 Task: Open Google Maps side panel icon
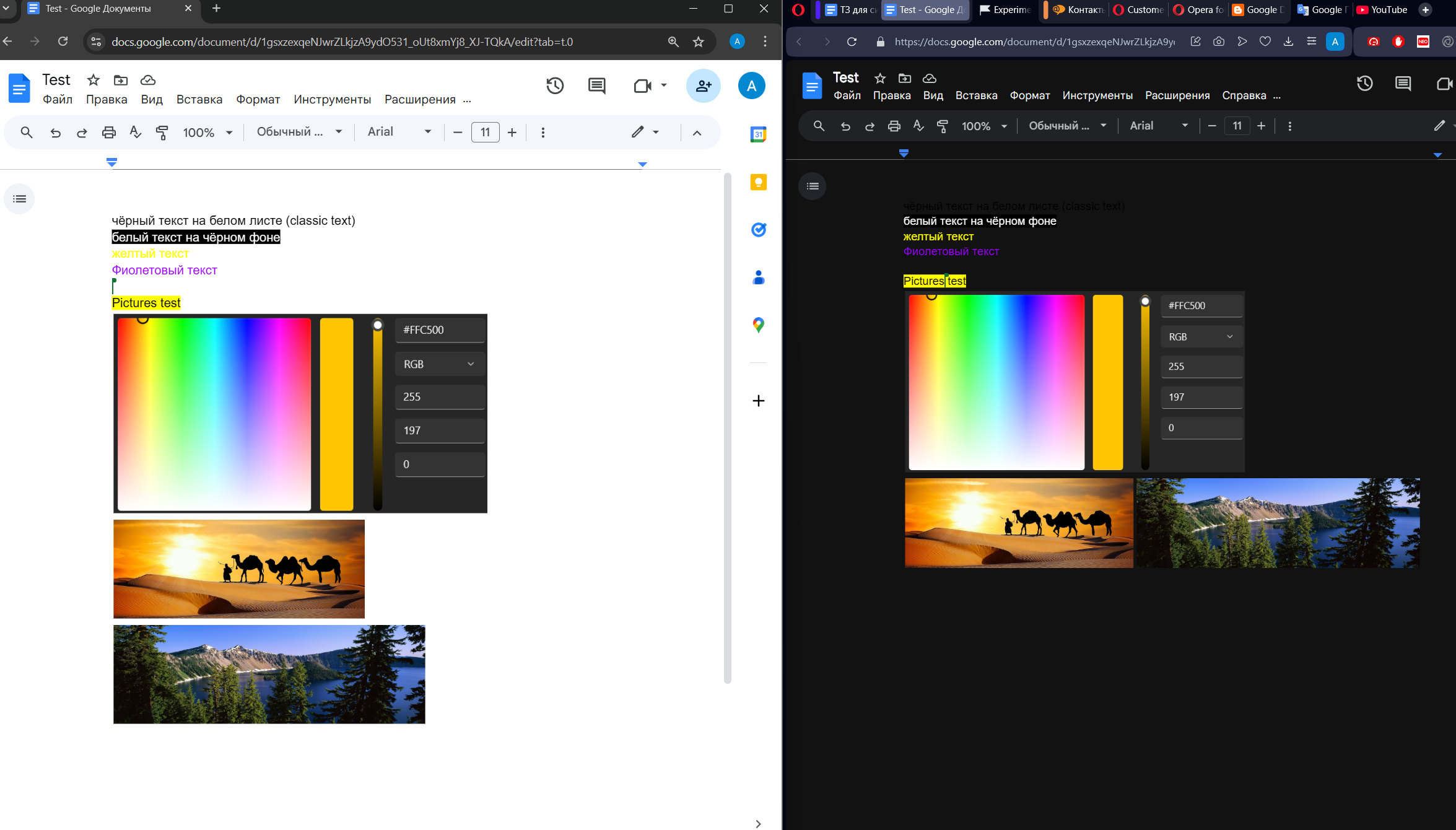pos(758,325)
